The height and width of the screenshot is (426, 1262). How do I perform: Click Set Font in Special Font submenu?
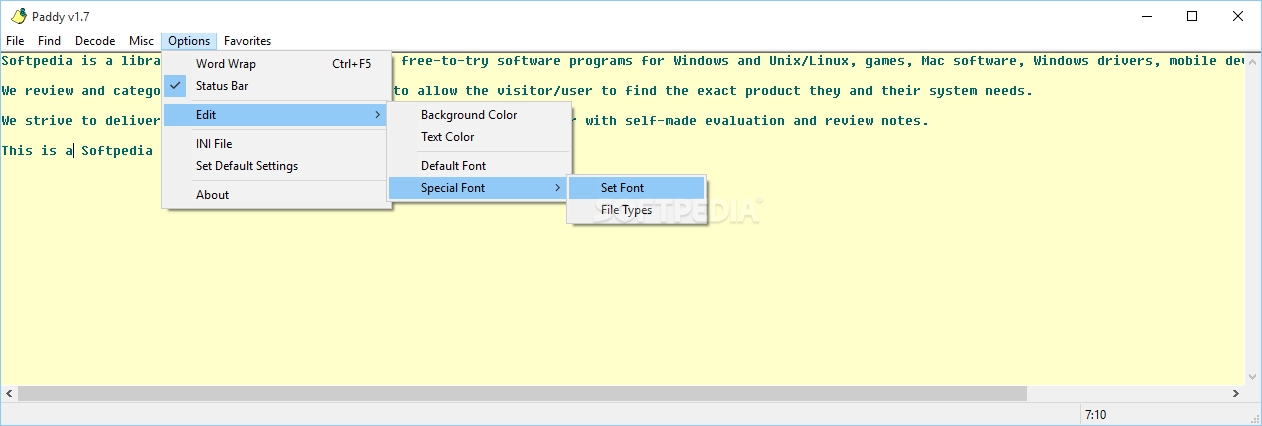(x=637, y=188)
